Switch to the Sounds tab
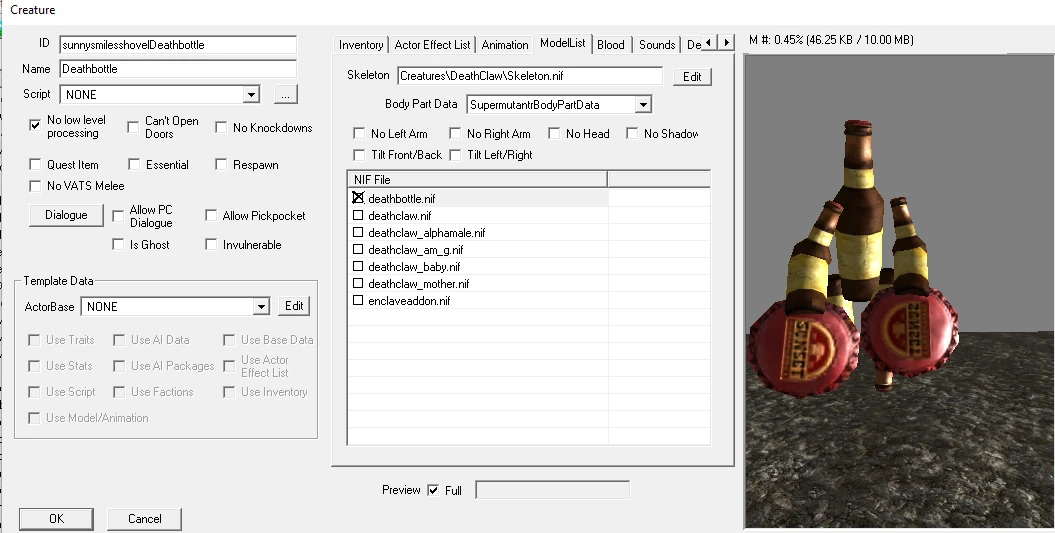 (657, 45)
